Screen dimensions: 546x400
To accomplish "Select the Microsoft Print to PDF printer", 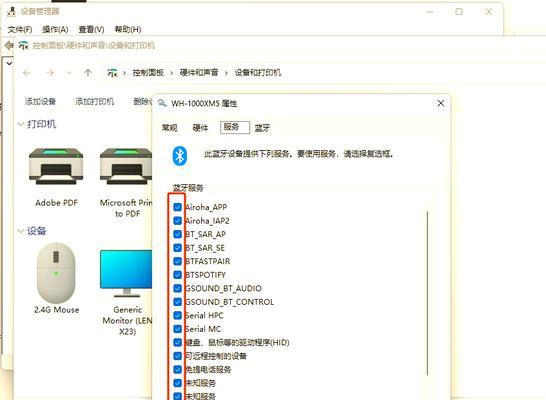I will click(126, 166).
